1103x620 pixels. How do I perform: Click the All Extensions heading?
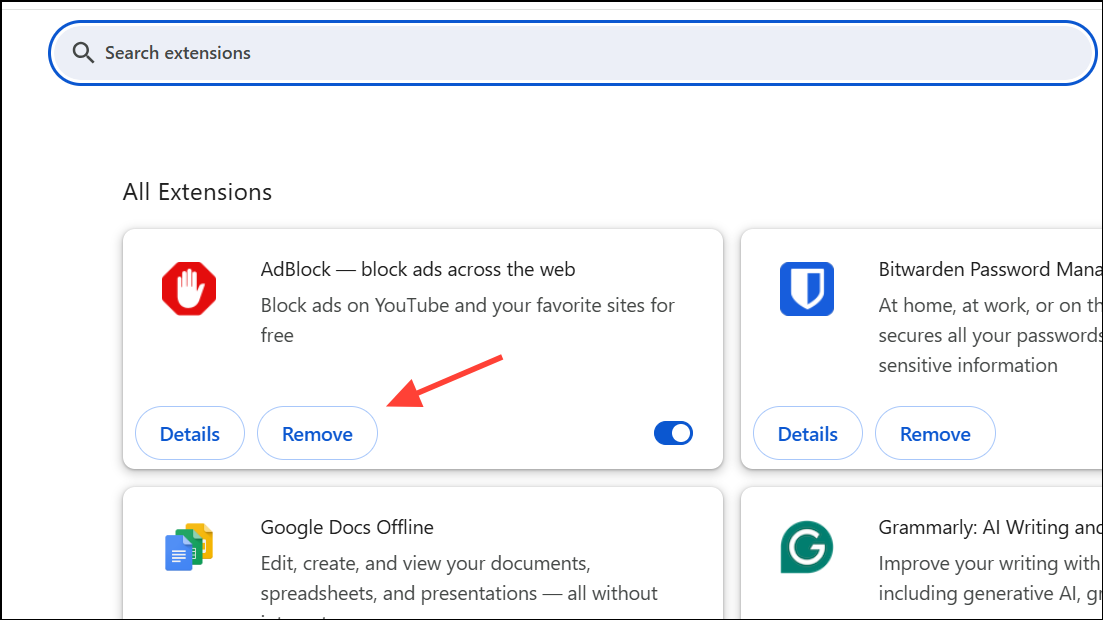tap(197, 191)
